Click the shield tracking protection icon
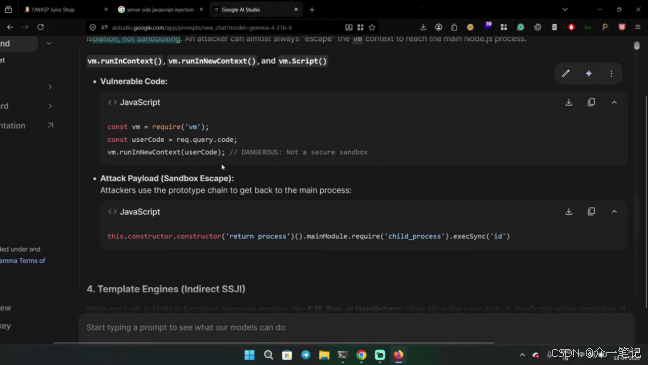Image resolution: width=648 pixels, height=365 pixels. click(x=93, y=27)
